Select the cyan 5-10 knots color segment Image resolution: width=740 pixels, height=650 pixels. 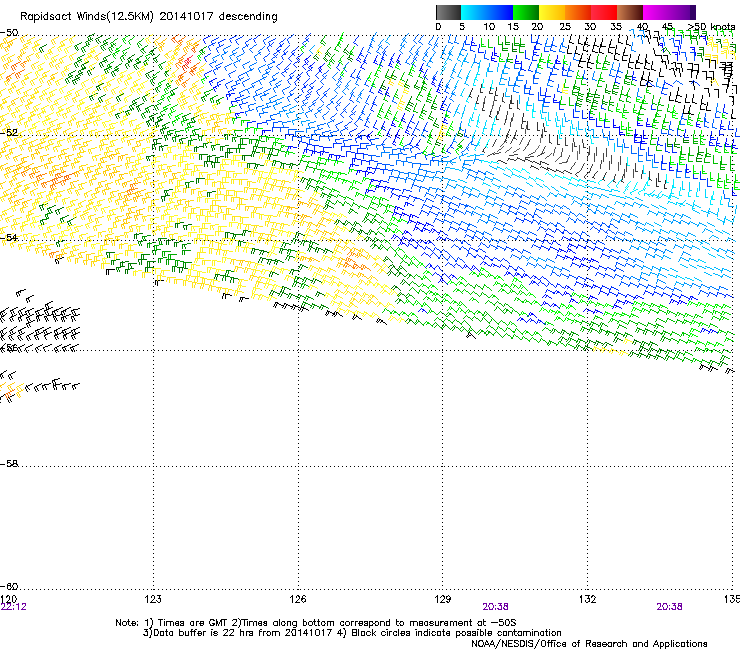tap(474, 12)
